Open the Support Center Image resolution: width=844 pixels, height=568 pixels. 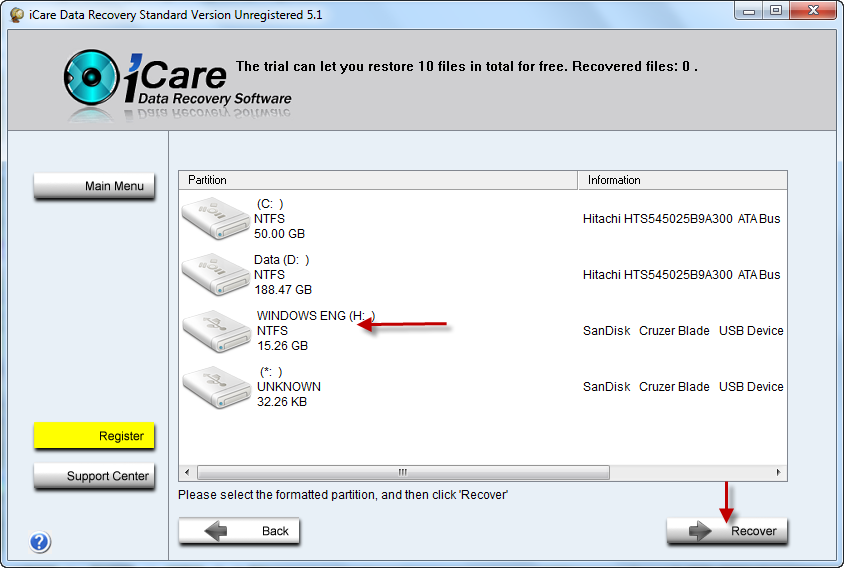pos(94,476)
